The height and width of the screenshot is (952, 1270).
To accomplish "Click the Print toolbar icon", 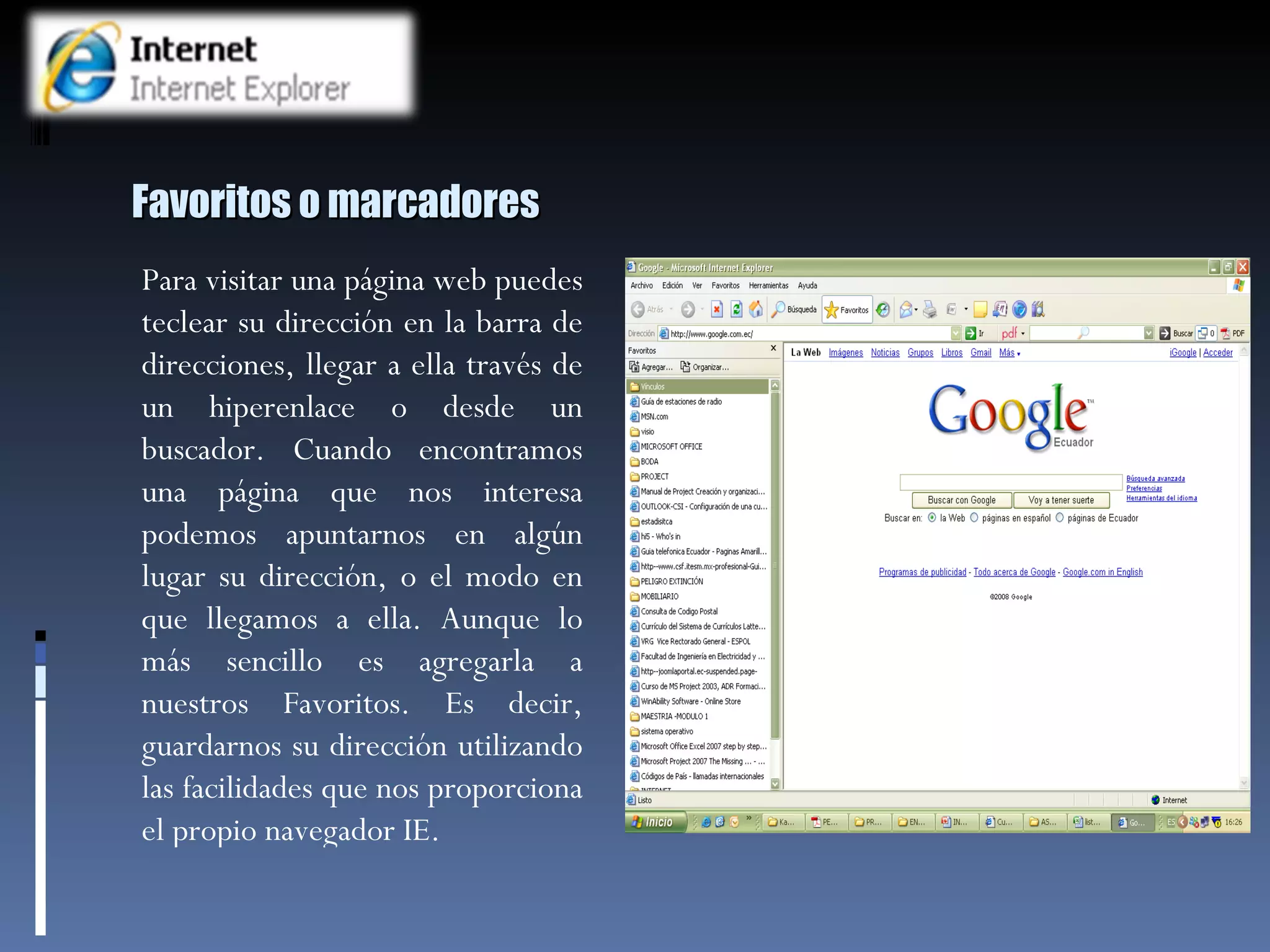I will coord(930,309).
